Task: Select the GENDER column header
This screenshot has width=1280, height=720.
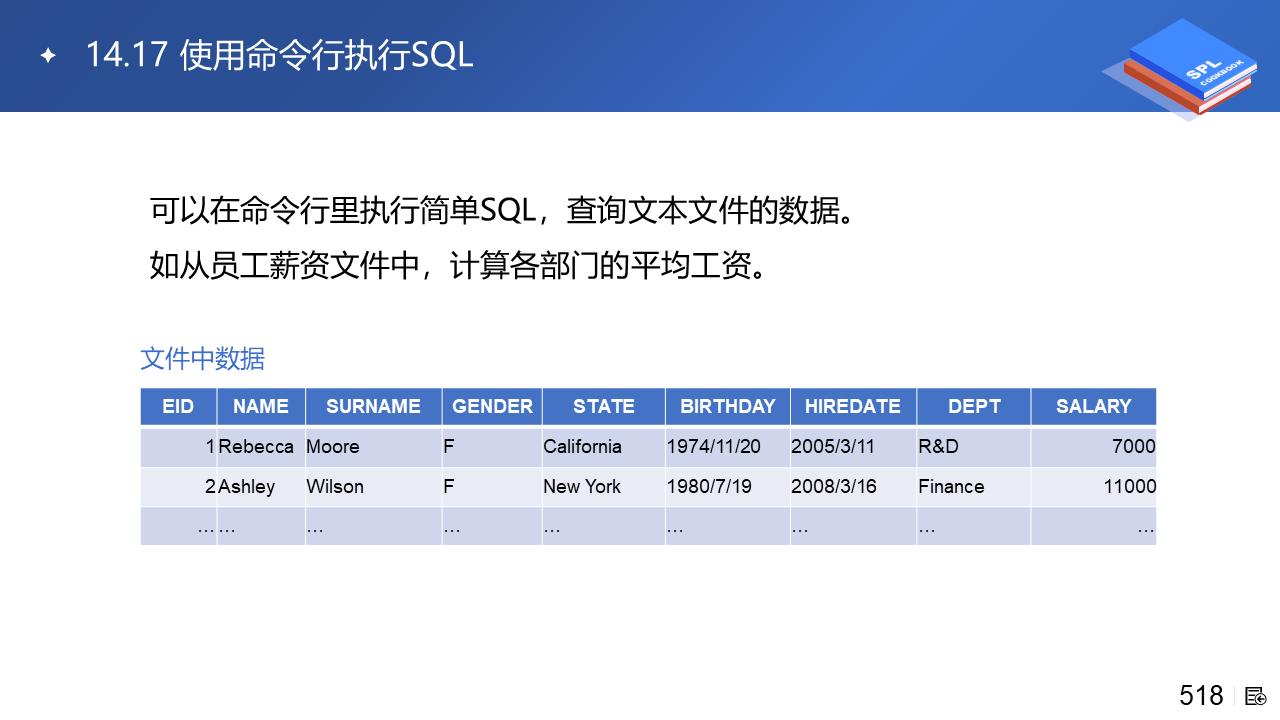Action: [492, 406]
